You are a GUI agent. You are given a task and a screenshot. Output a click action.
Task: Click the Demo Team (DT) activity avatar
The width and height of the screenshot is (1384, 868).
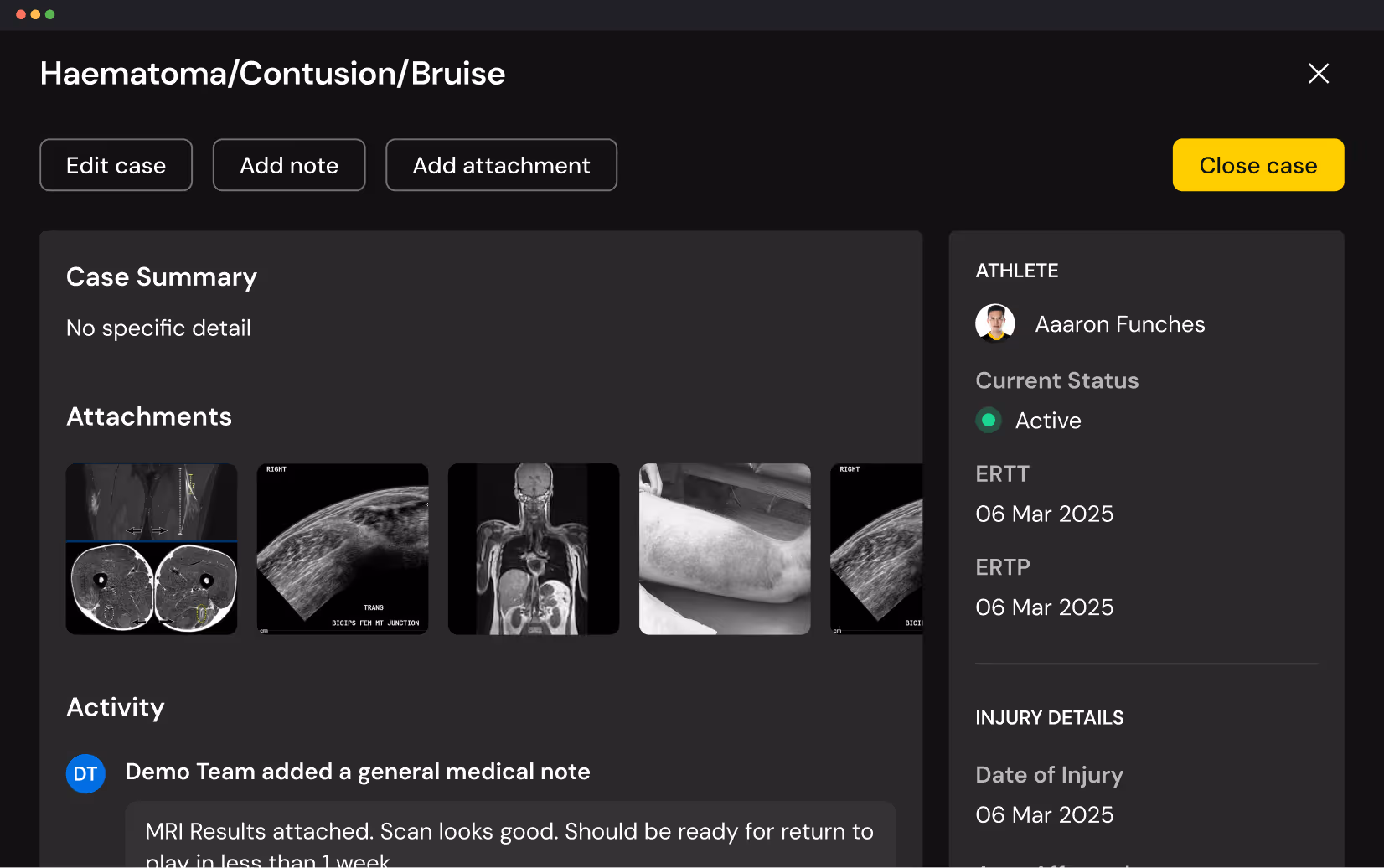click(x=85, y=773)
